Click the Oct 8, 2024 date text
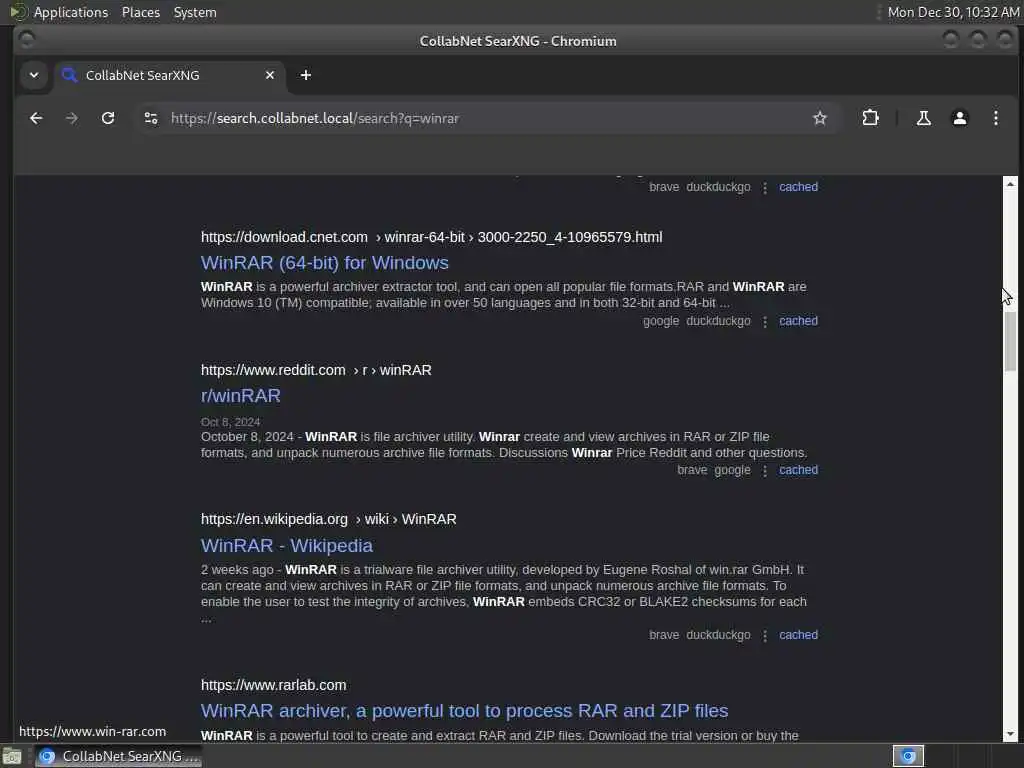Viewport: 1024px width, 768px height. [x=231, y=422]
